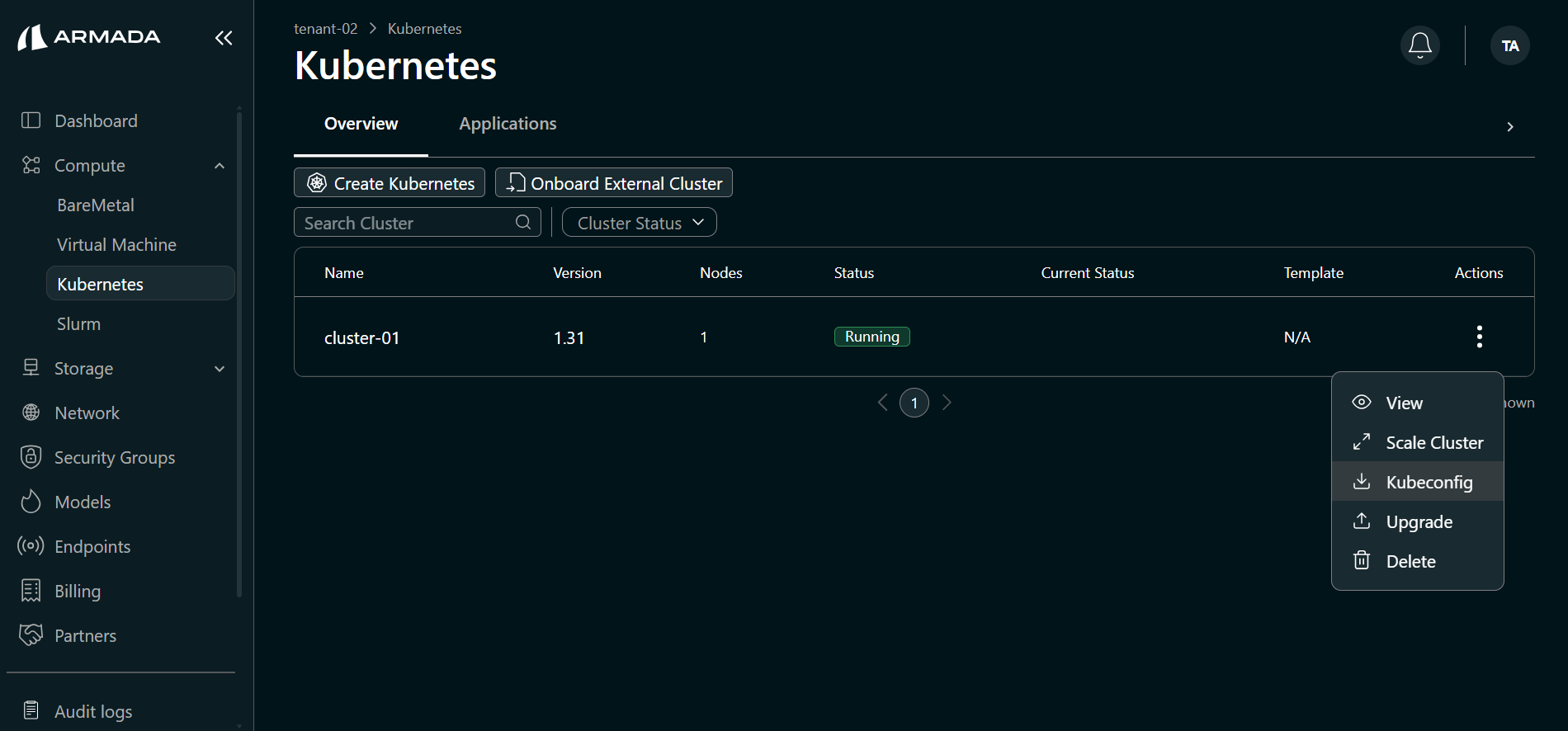Click the Current Status column header
The width and height of the screenshot is (1568, 731).
pos(1088,272)
